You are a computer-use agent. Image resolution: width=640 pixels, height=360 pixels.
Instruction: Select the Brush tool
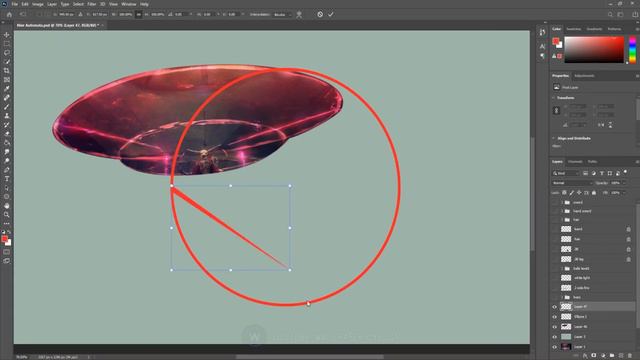pyautogui.click(x=7, y=107)
